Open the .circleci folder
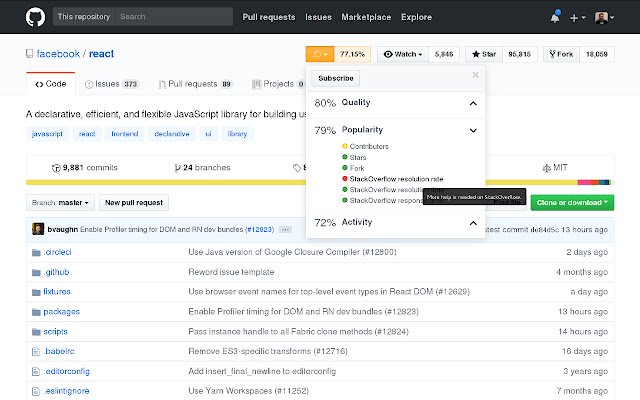The image size is (640, 400). point(57,252)
